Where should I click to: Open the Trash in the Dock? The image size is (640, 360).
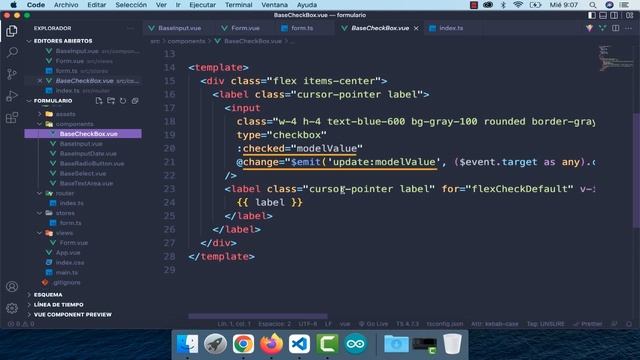(x=452, y=344)
